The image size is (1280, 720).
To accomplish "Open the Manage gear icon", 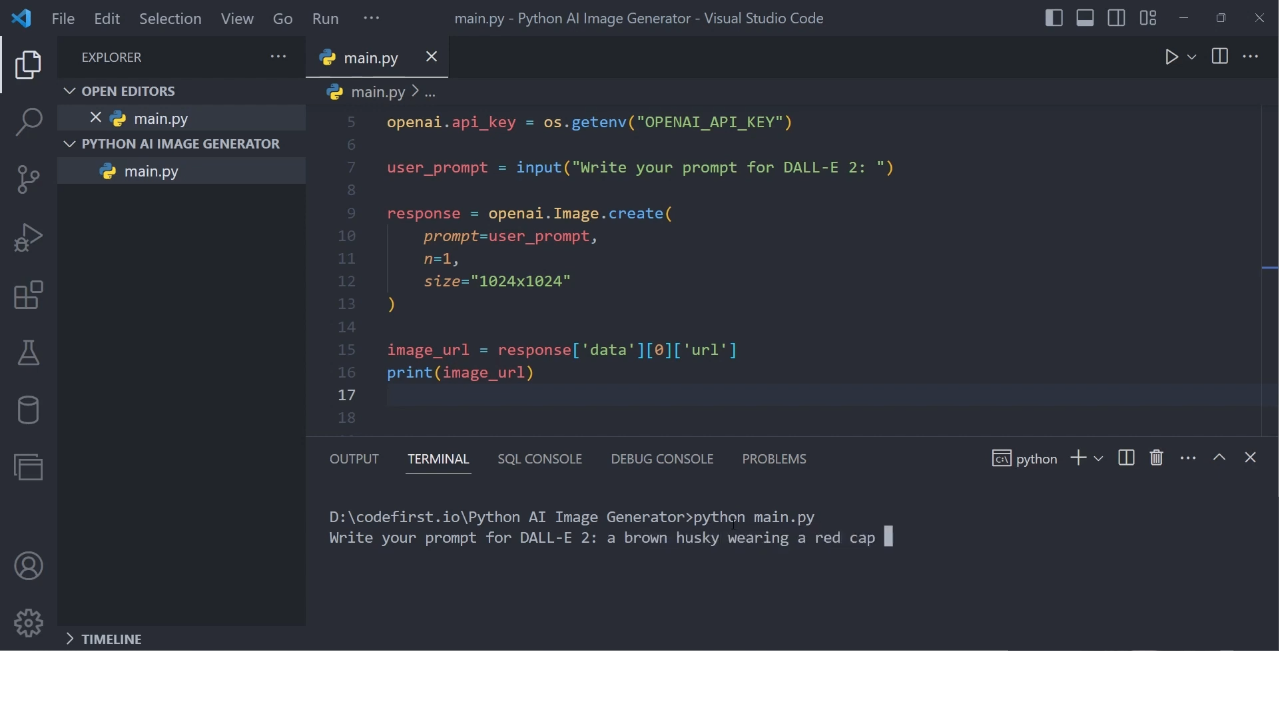I will [28, 623].
